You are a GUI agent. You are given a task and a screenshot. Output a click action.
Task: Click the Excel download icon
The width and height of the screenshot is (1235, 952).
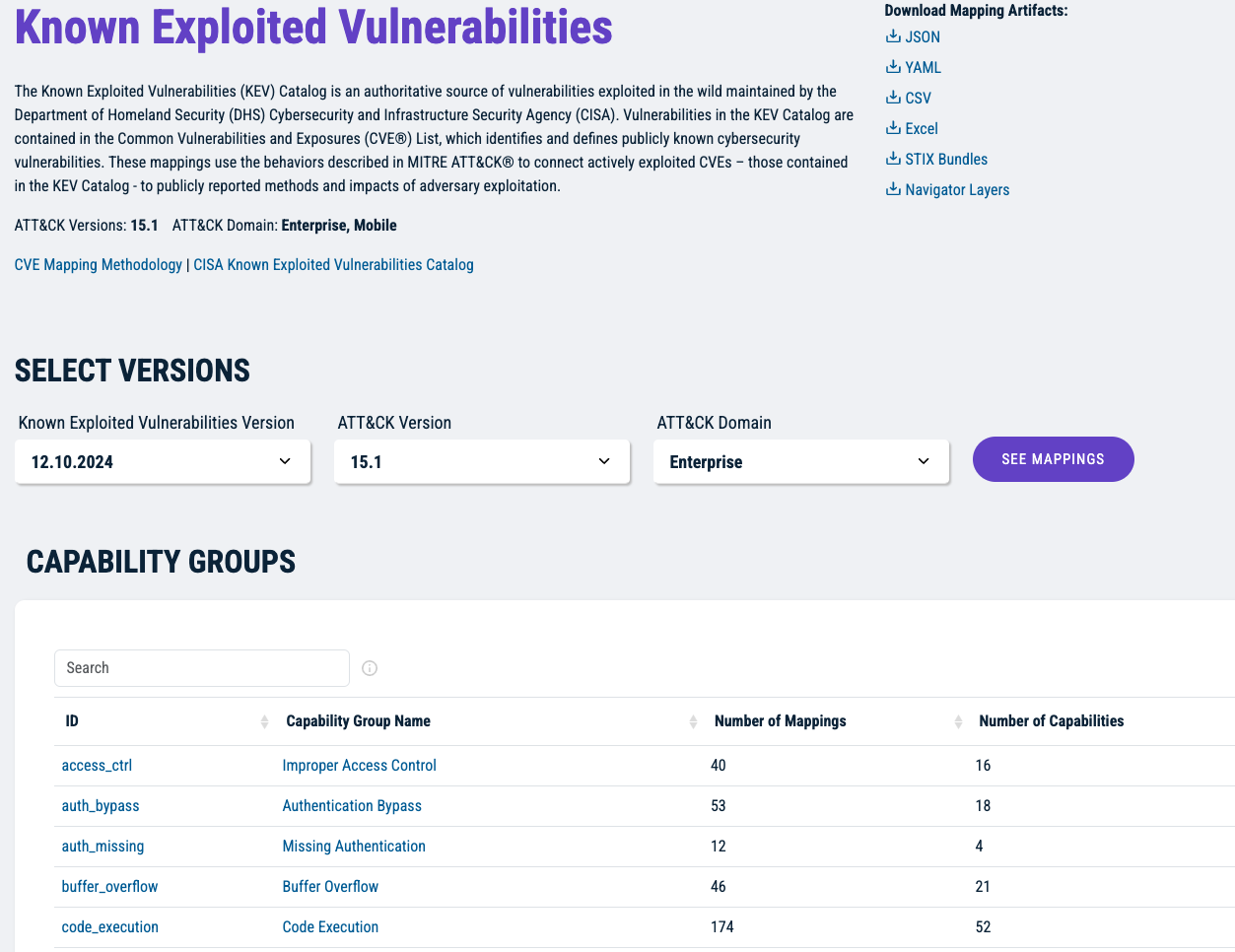892,128
